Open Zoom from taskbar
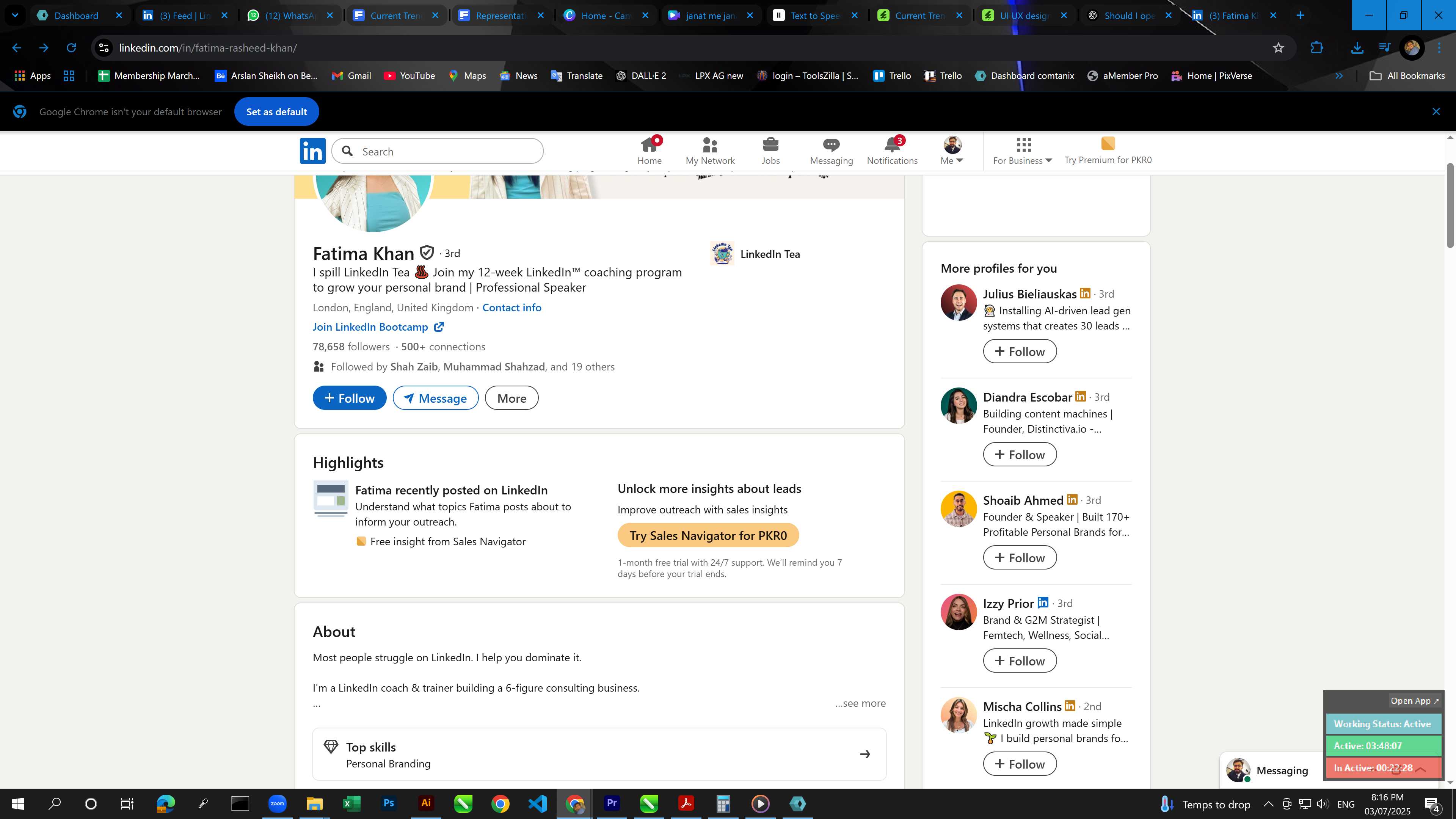The image size is (1456, 819). click(277, 803)
